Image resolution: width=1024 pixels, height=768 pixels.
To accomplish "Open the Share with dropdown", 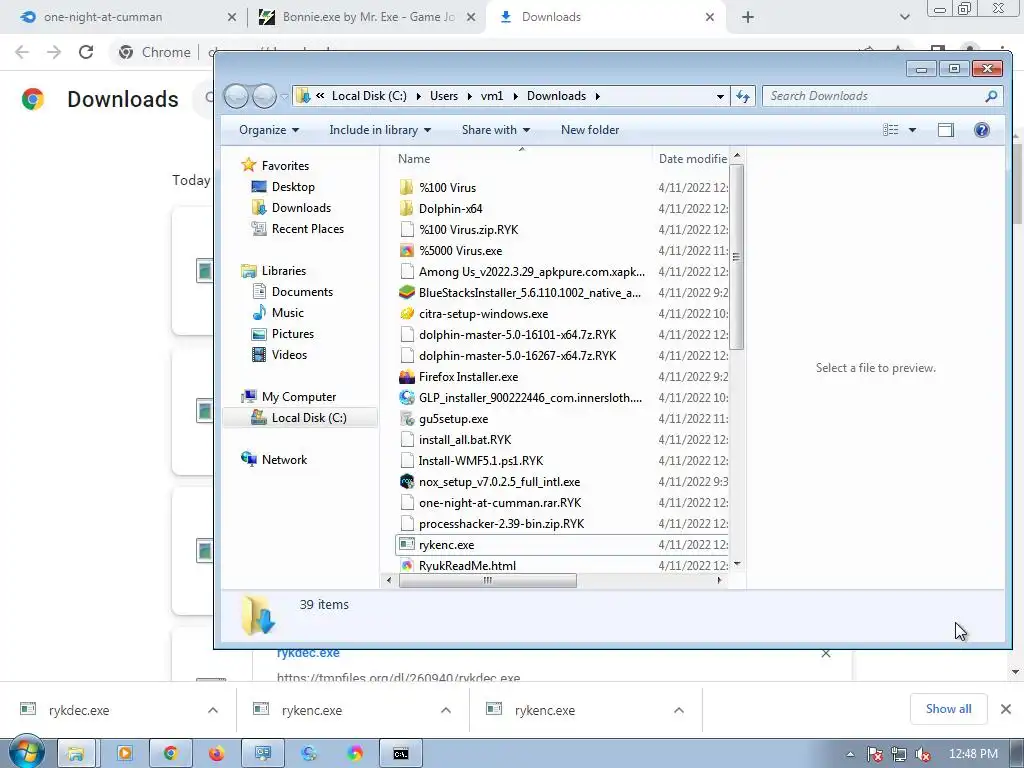I will tap(496, 130).
